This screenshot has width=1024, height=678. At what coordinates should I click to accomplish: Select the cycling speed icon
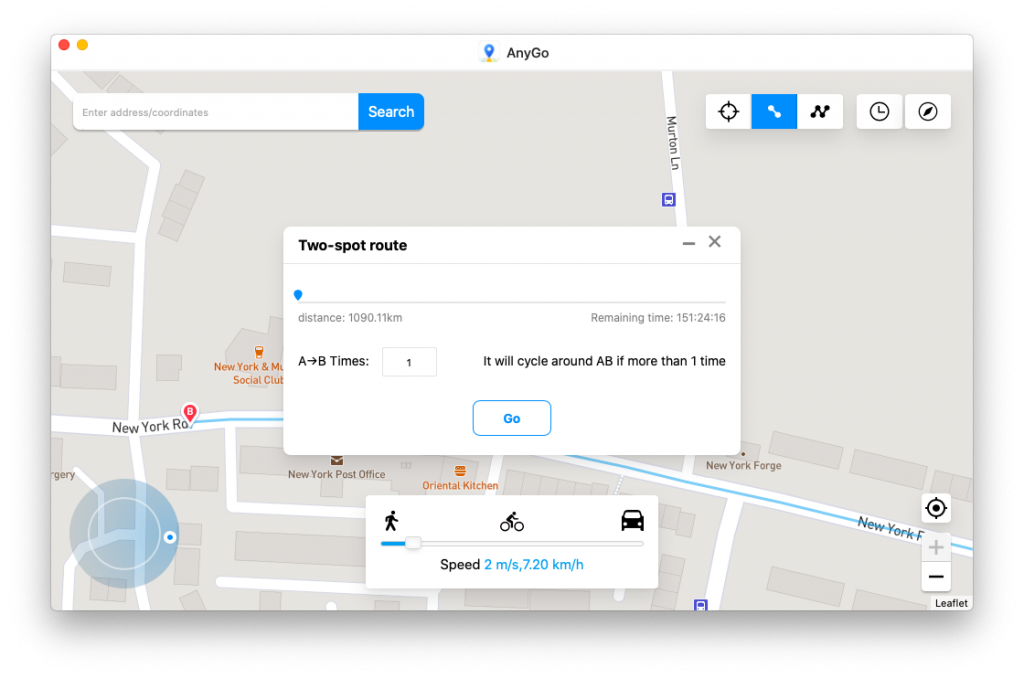point(512,520)
